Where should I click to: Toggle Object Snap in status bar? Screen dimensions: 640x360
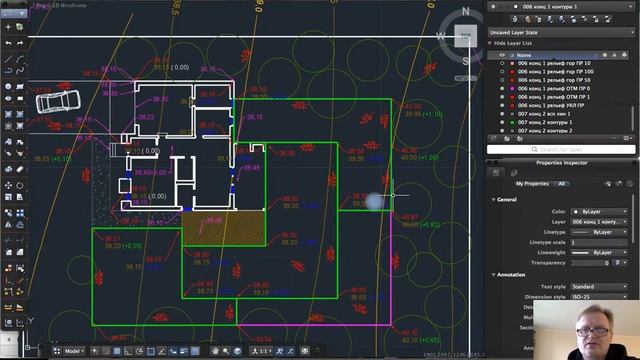click(x=151, y=351)
